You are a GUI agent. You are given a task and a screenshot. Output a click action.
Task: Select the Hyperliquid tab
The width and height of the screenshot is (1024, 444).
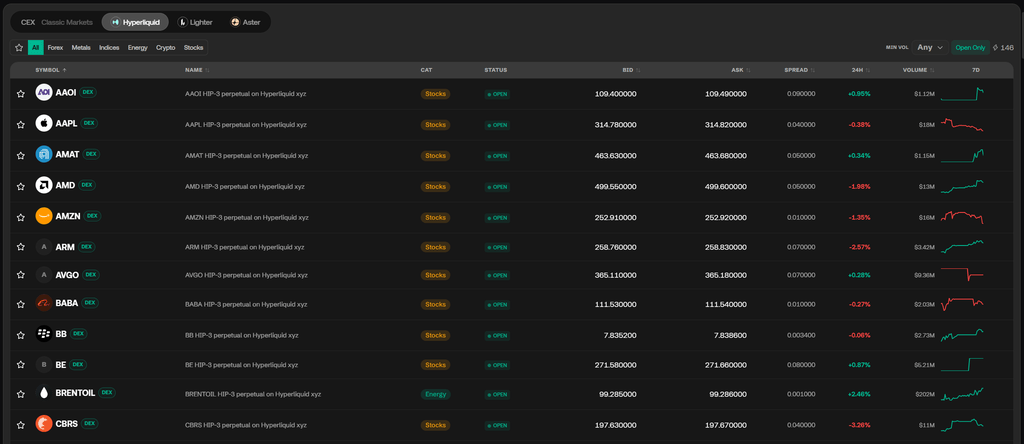[x=135, y=22]
